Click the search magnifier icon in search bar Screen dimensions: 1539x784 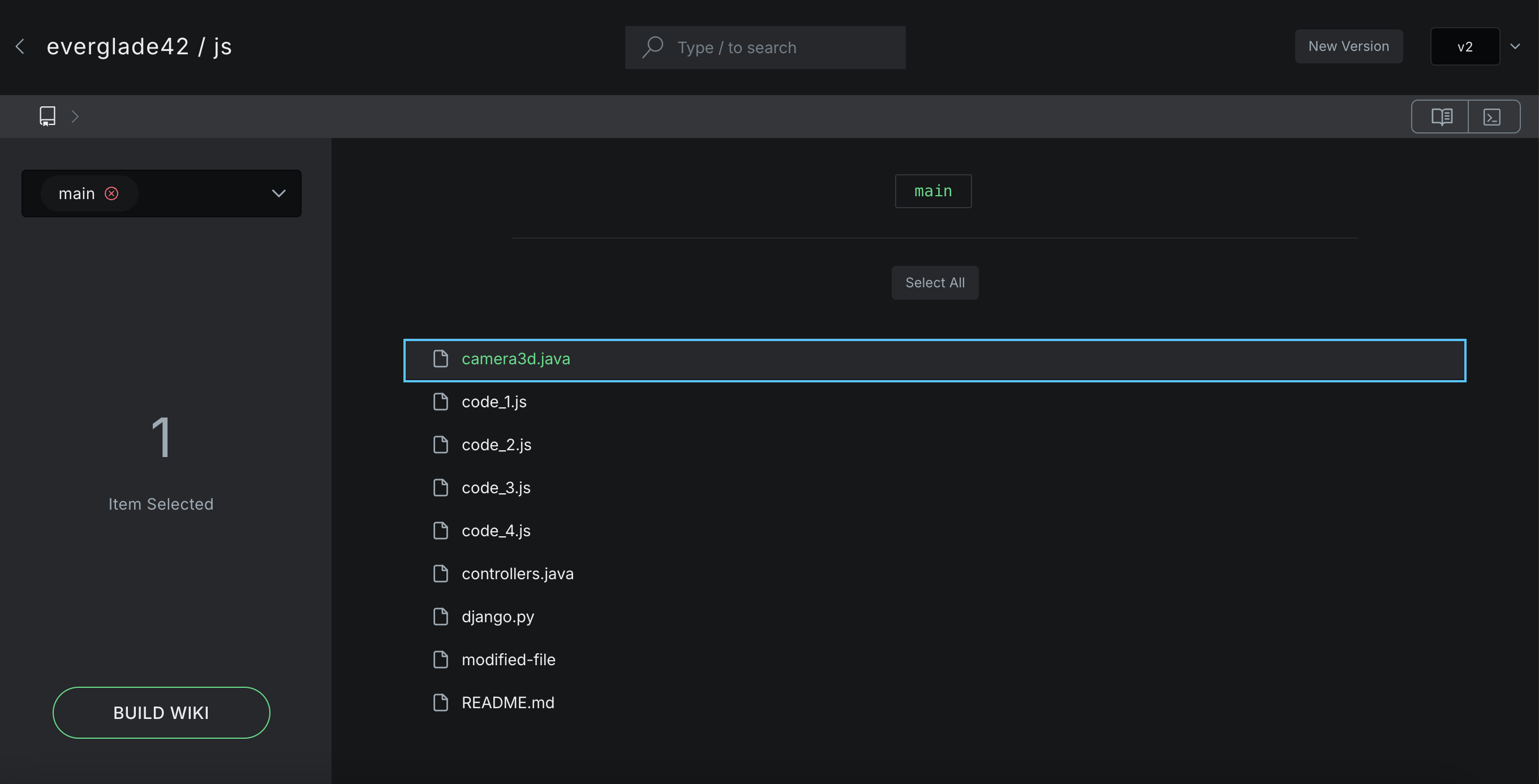click(652, 47)
